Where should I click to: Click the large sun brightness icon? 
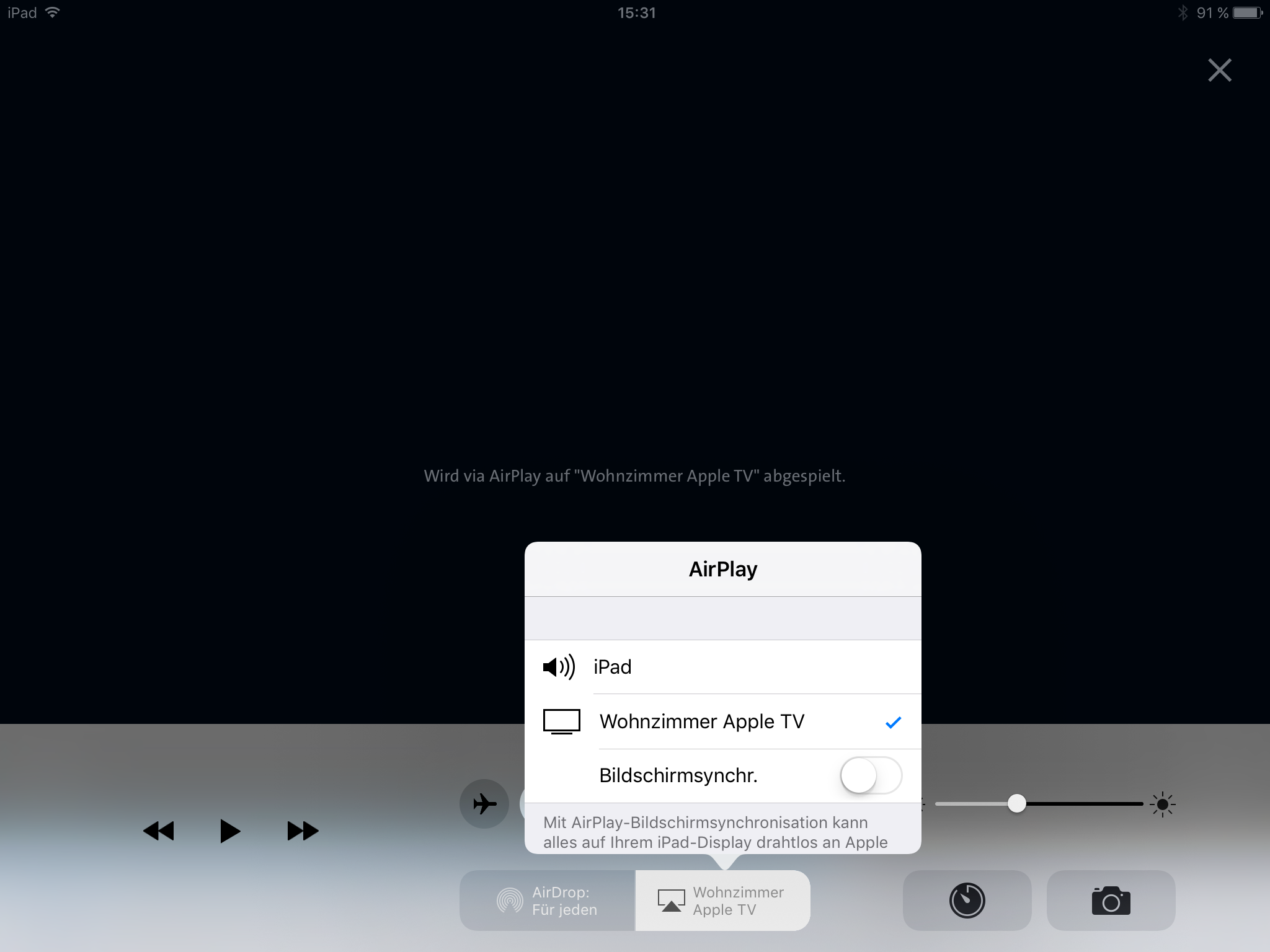1162,804
